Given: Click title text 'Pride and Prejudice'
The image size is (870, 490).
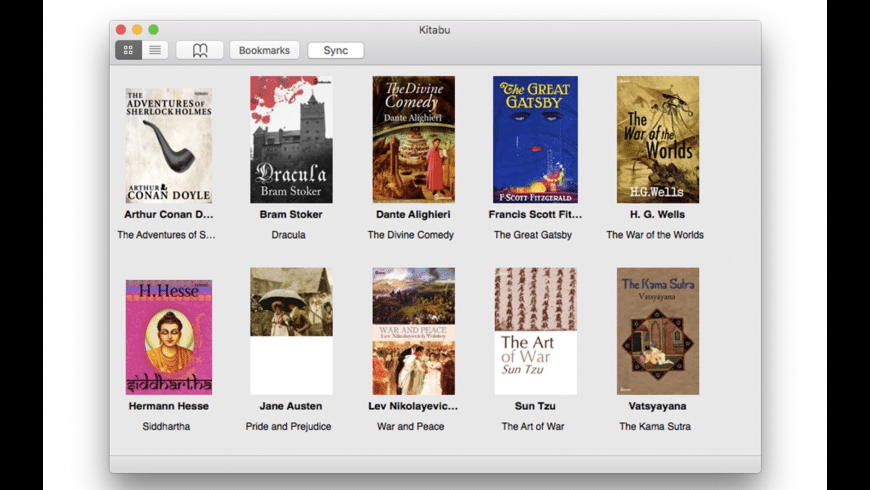Looking at the screenshot, I should (289, 426).
